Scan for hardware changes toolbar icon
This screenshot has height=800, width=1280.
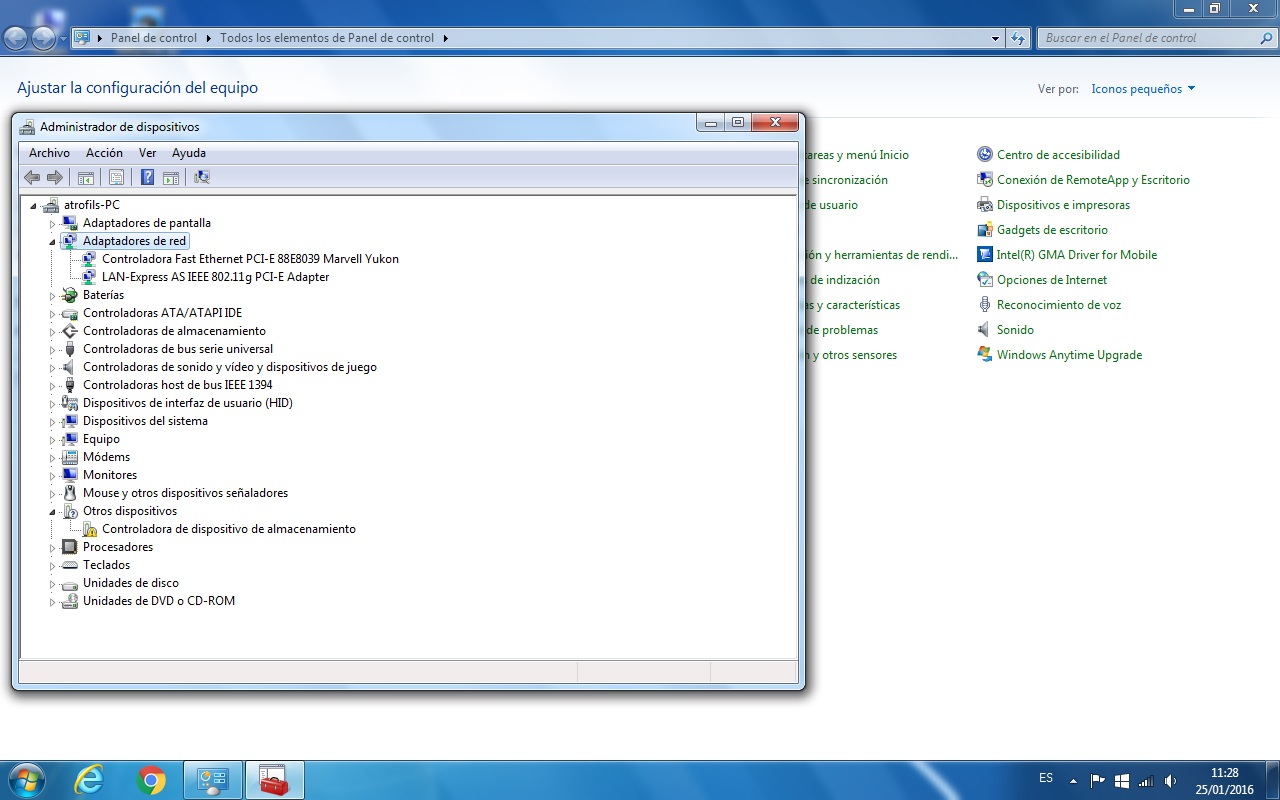(x=202, y=177)
